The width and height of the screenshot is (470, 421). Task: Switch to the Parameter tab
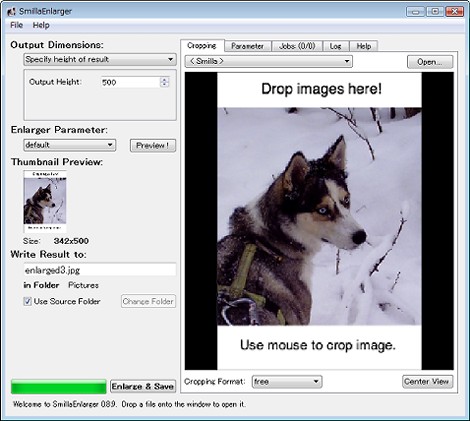tap(247, 46)
